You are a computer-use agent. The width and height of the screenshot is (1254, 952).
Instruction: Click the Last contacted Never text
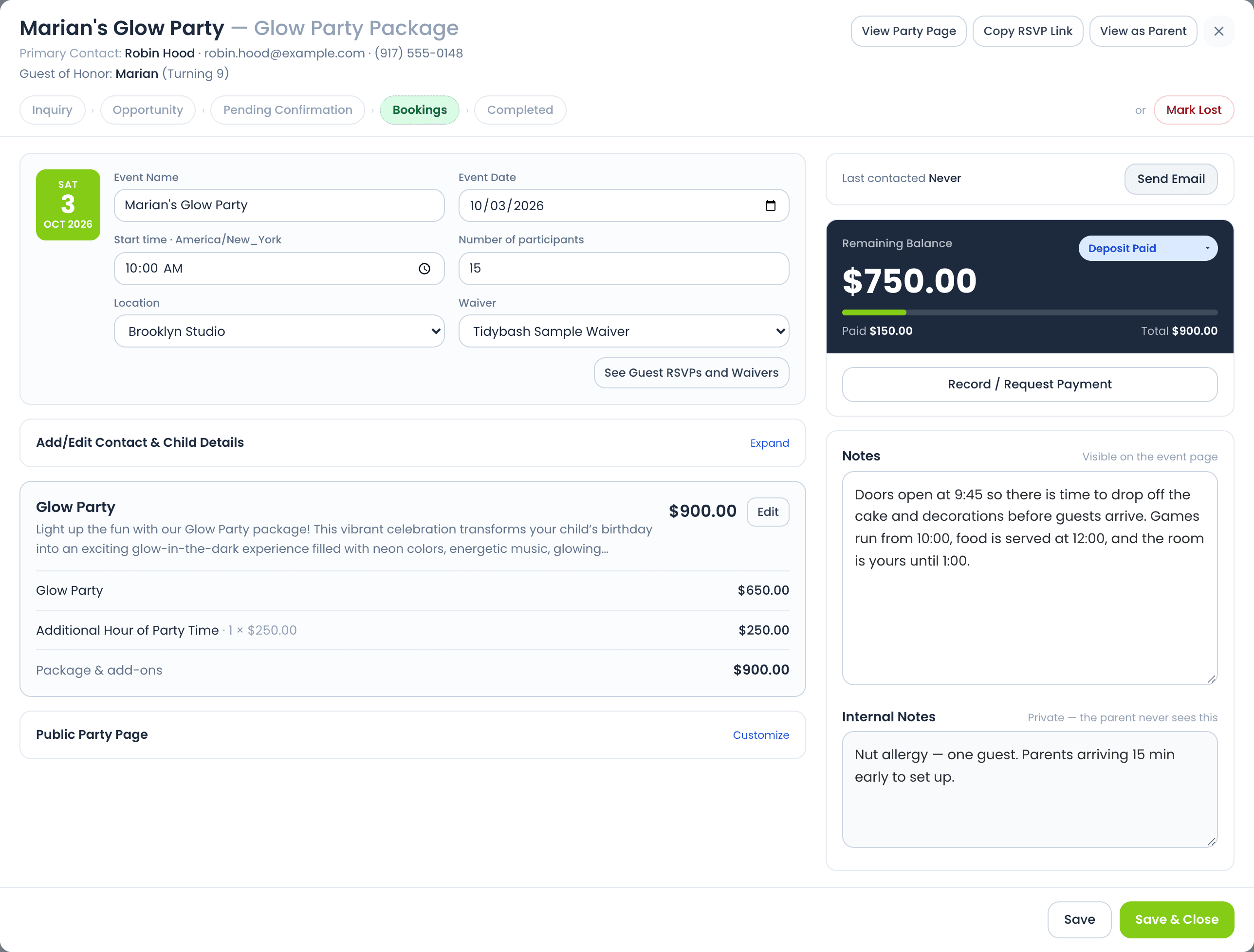pos(901,179)
